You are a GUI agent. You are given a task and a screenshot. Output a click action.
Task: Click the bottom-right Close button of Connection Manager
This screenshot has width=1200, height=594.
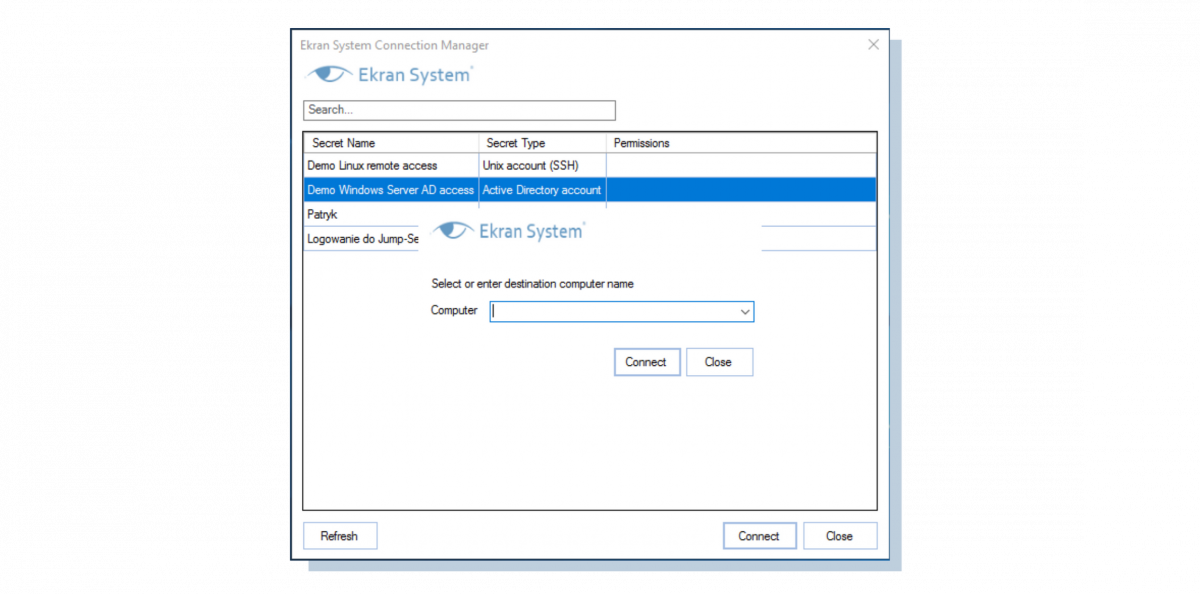point(839,536)
